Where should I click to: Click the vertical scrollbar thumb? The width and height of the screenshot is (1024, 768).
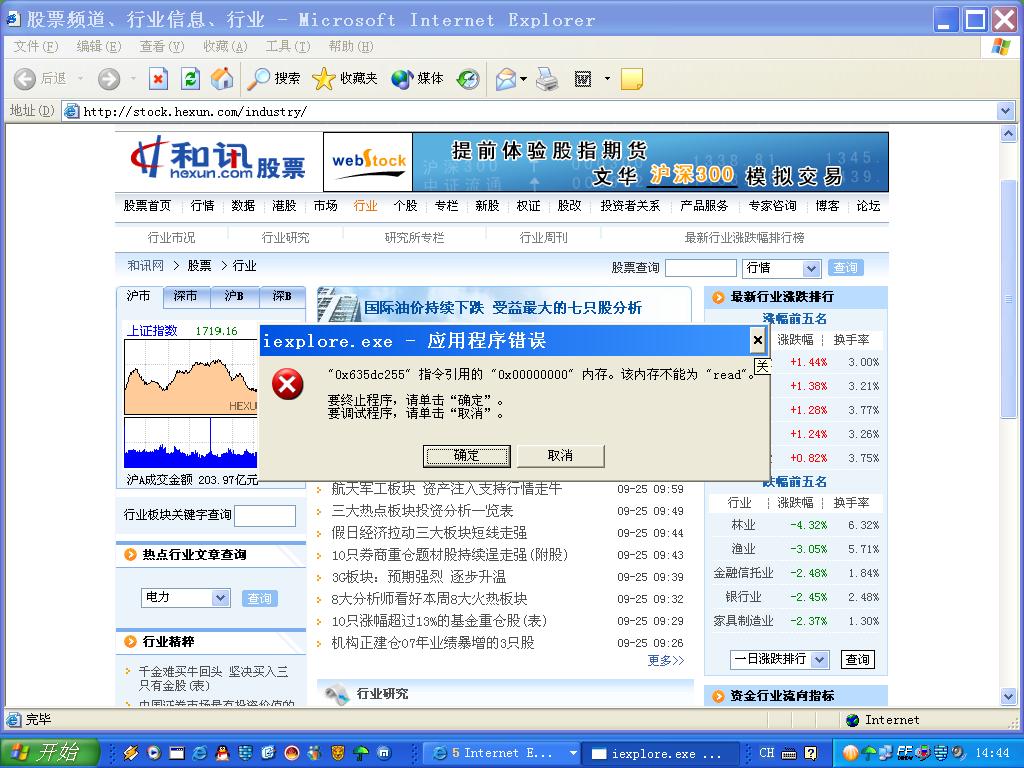click(1008, 298)
